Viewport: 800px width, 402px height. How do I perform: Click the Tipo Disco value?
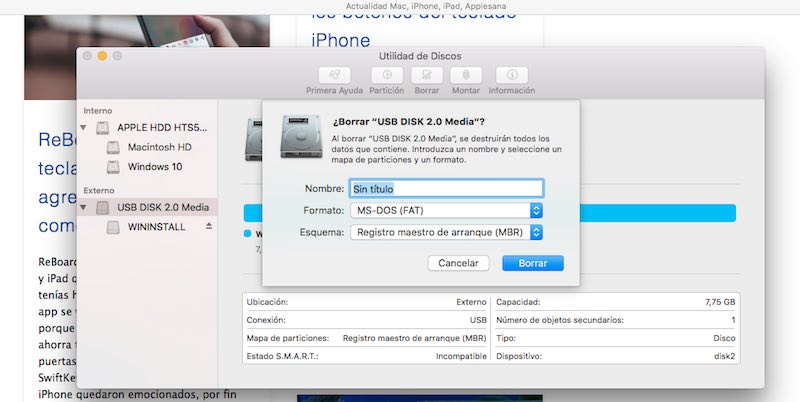click(724, 338)
